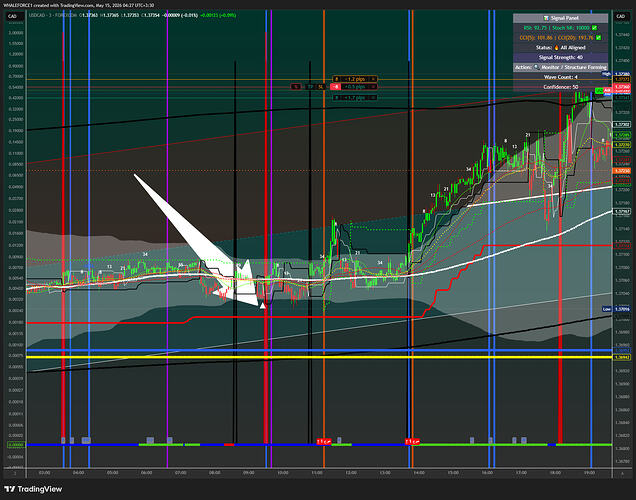The height and width of the screenshot is (500, 636).
Task: Click the SL button on position line
Action: (x=321, y=87)
